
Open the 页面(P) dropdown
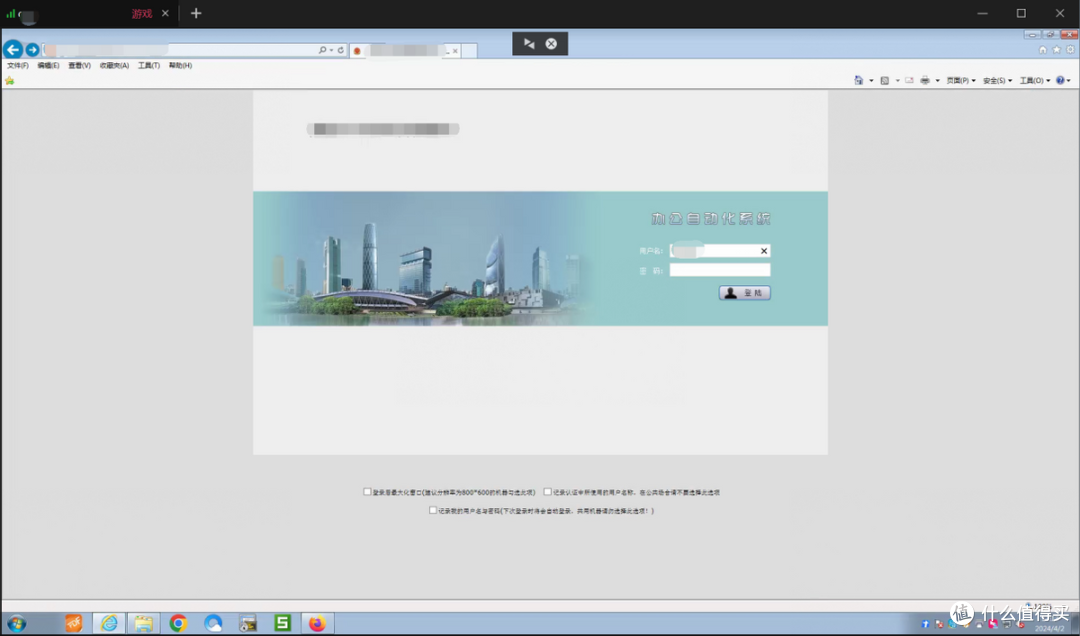(x=961, y=81)
